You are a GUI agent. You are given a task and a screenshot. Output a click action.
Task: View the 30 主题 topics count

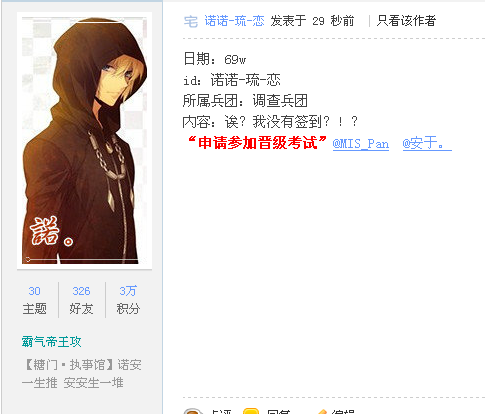point(34,300)
